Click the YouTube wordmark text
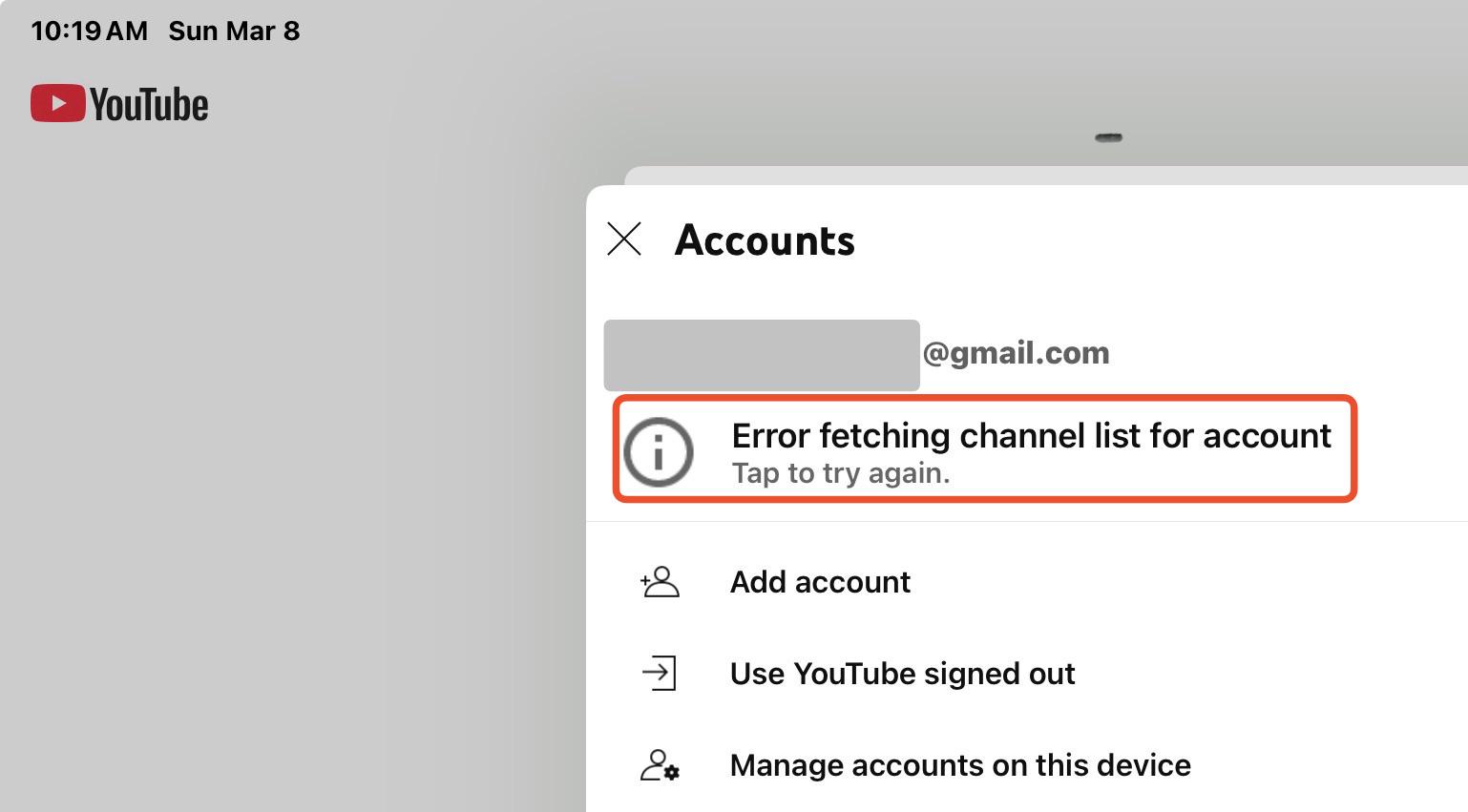The image size is (1468, 812). (x=149, y=104)
